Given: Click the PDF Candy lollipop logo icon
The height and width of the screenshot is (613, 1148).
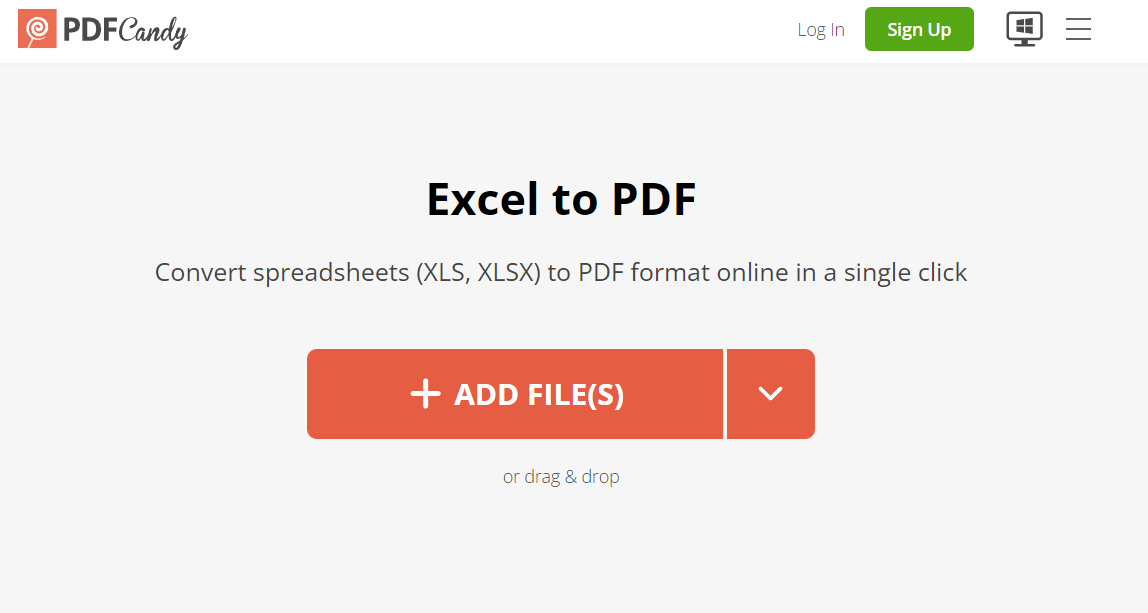Looking at the screenshot, I should coord(37,29).
